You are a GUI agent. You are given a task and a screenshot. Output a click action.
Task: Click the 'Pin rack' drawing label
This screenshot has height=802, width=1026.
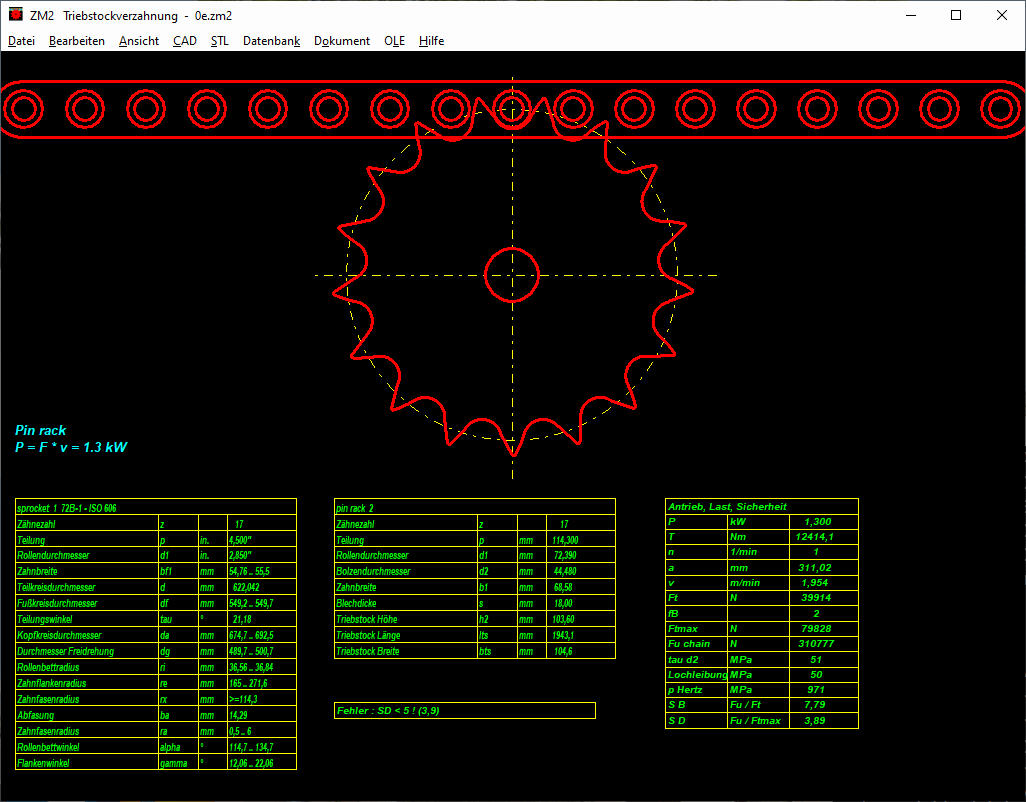pos(41,430)
